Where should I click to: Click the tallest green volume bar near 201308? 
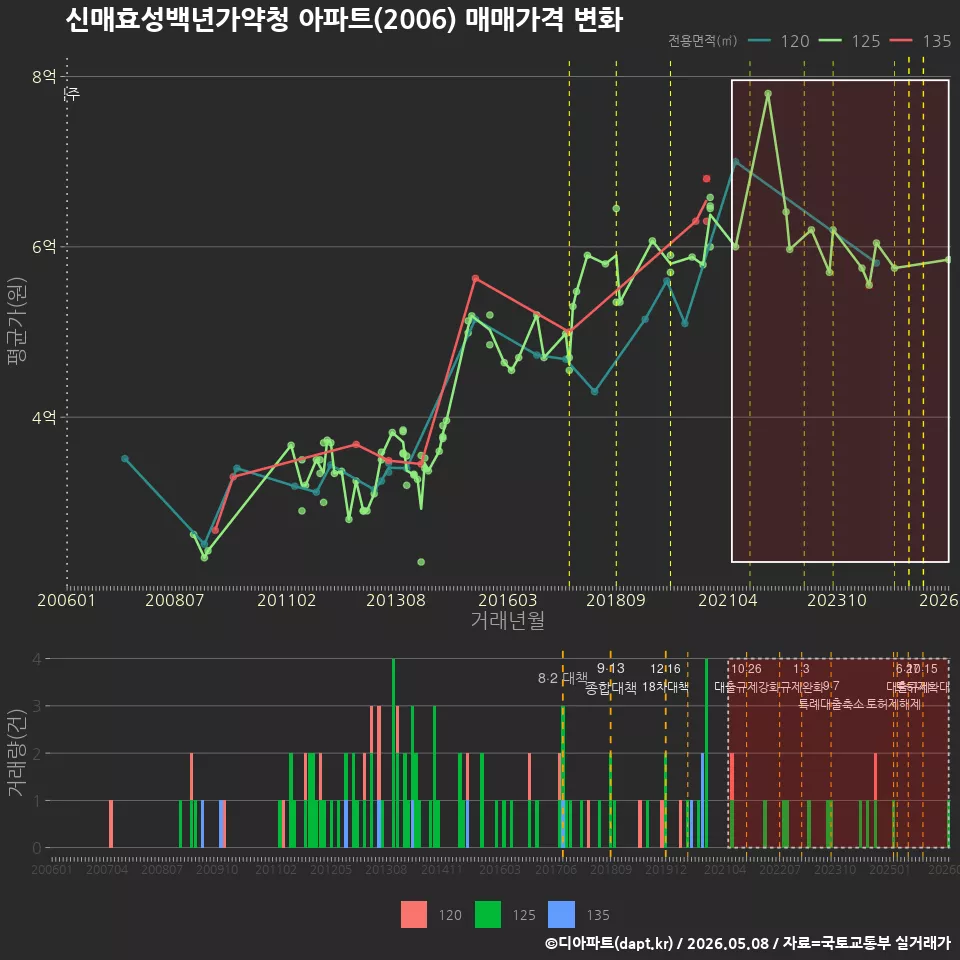coord(393,753)
